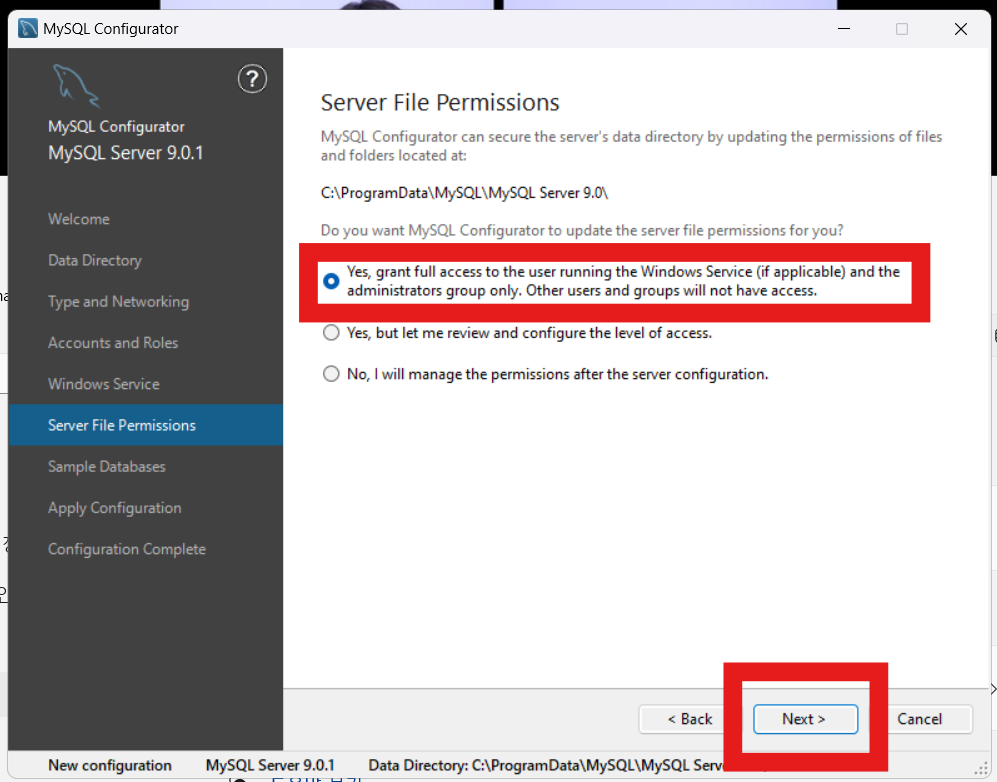The height and width of the screenshot is (782, 997).
Task: Click the data path 'C:\ProgramData\MySQL\MySQL Server 9.0\'
Action: click(x=464, y=193)
